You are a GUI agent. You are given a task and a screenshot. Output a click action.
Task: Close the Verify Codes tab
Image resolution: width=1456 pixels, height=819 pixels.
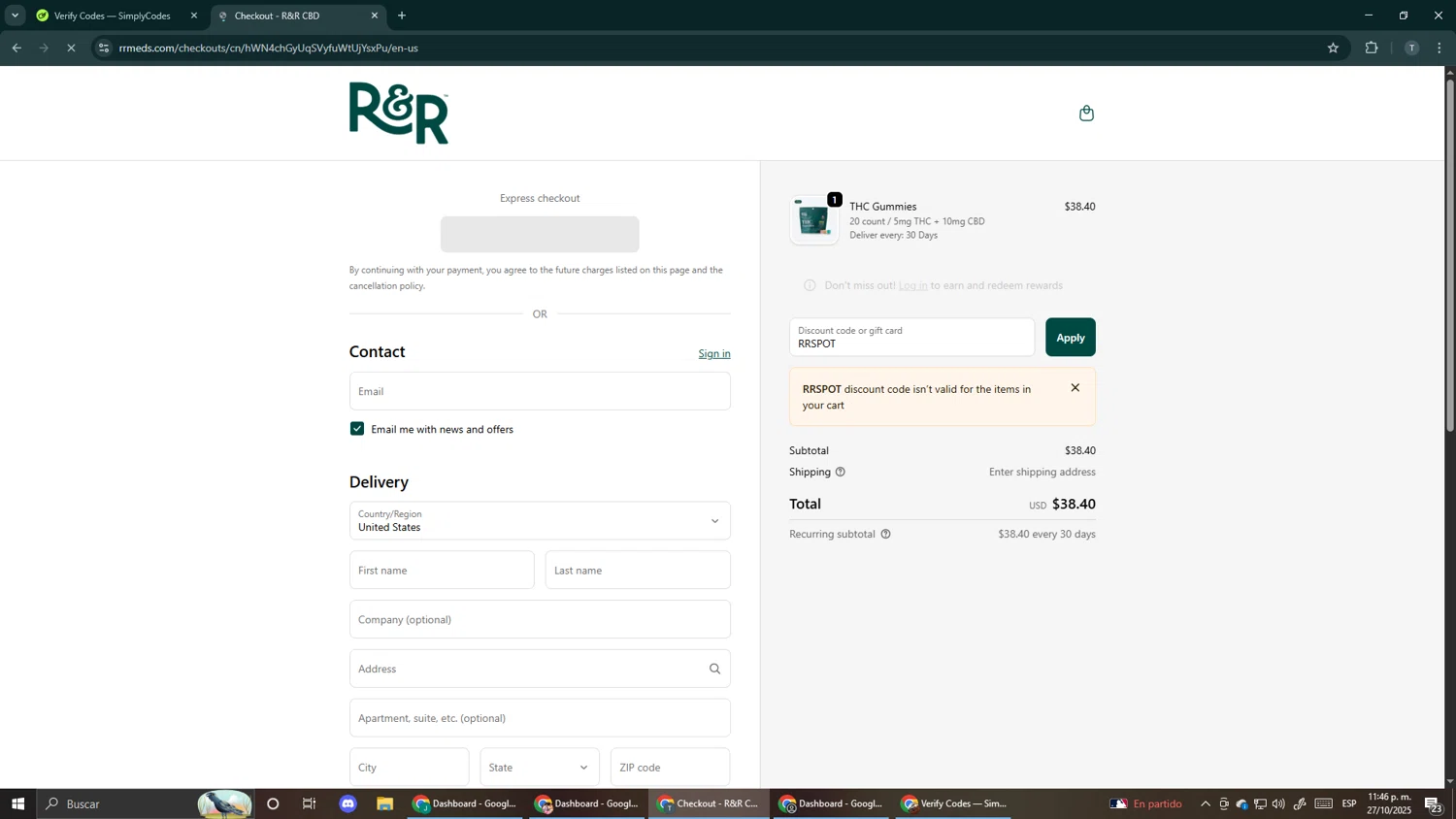(x=194, y=16)
